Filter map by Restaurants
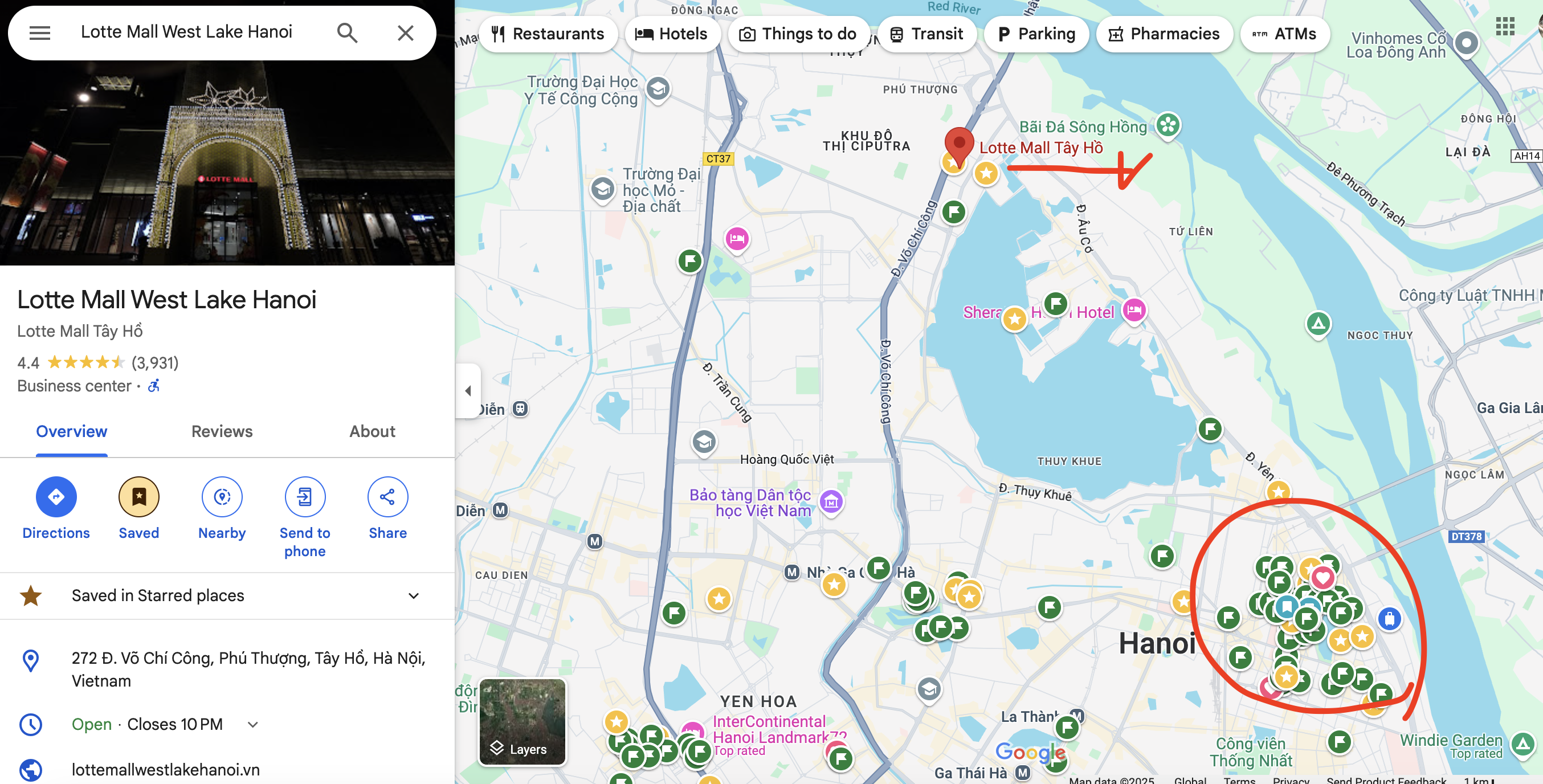Viewport: 1543px width, 784px height. pos(548,34)
